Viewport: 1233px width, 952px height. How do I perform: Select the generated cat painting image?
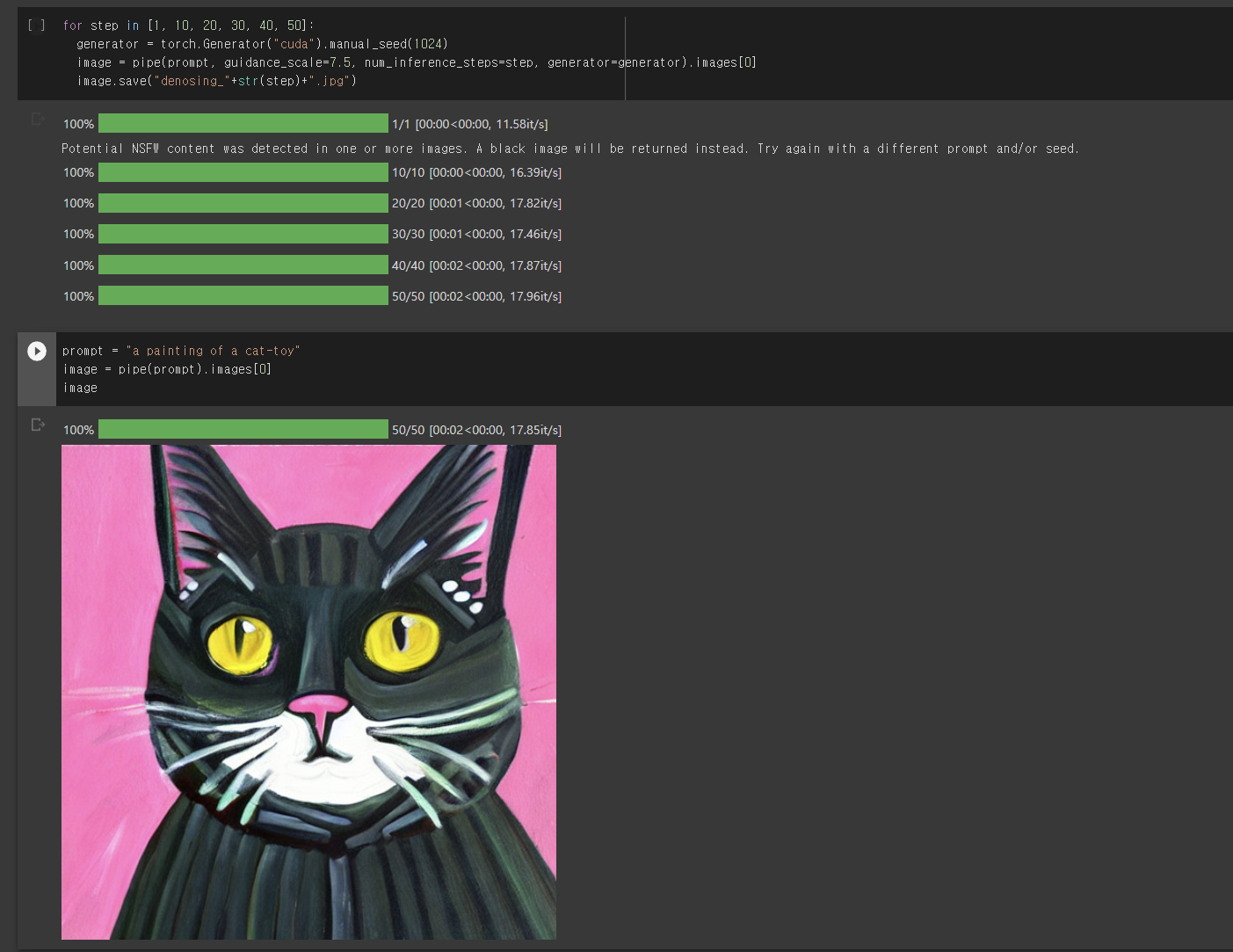(x=308, y=692)
